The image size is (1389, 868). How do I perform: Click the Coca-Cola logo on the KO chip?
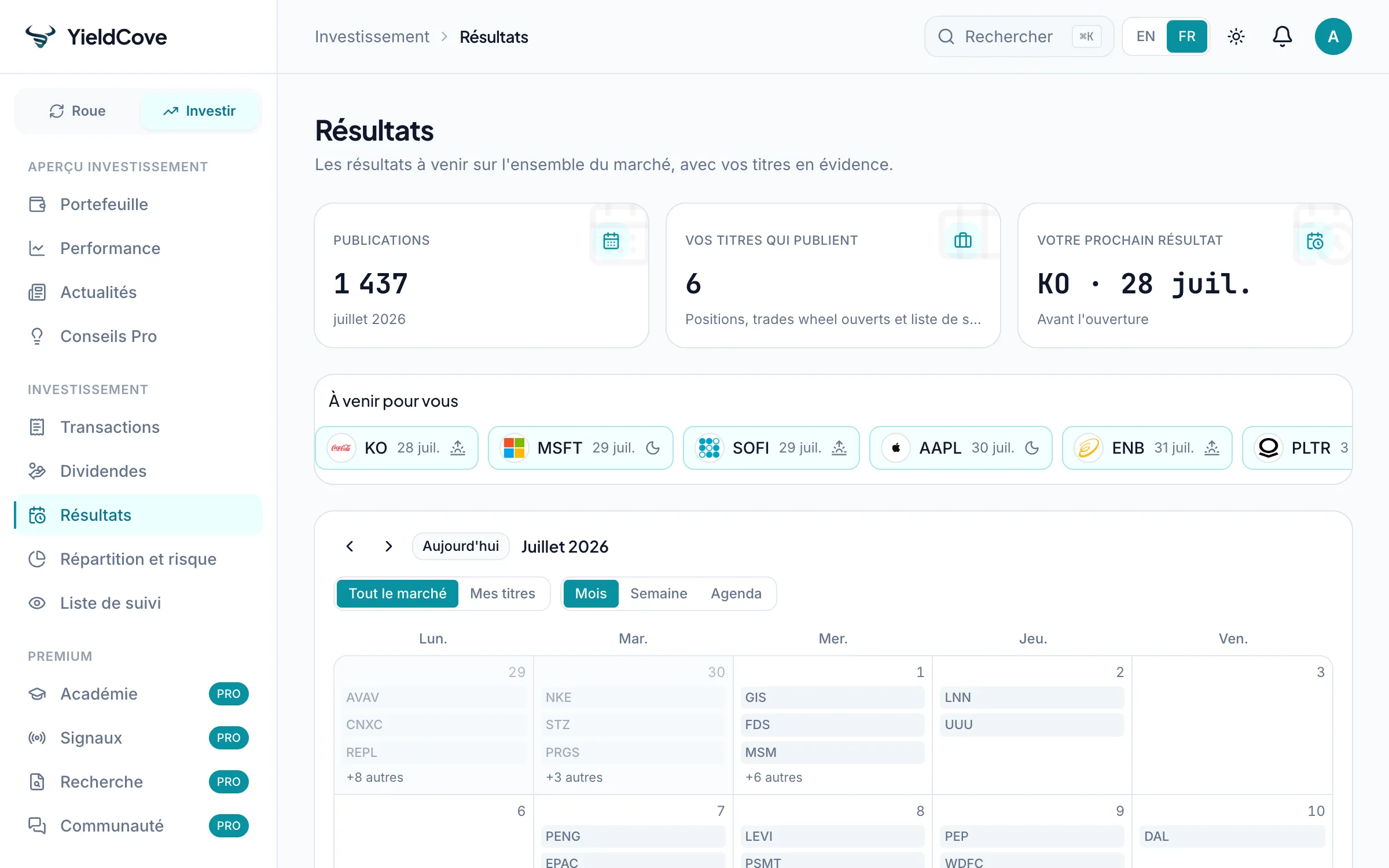click(341, 448)
